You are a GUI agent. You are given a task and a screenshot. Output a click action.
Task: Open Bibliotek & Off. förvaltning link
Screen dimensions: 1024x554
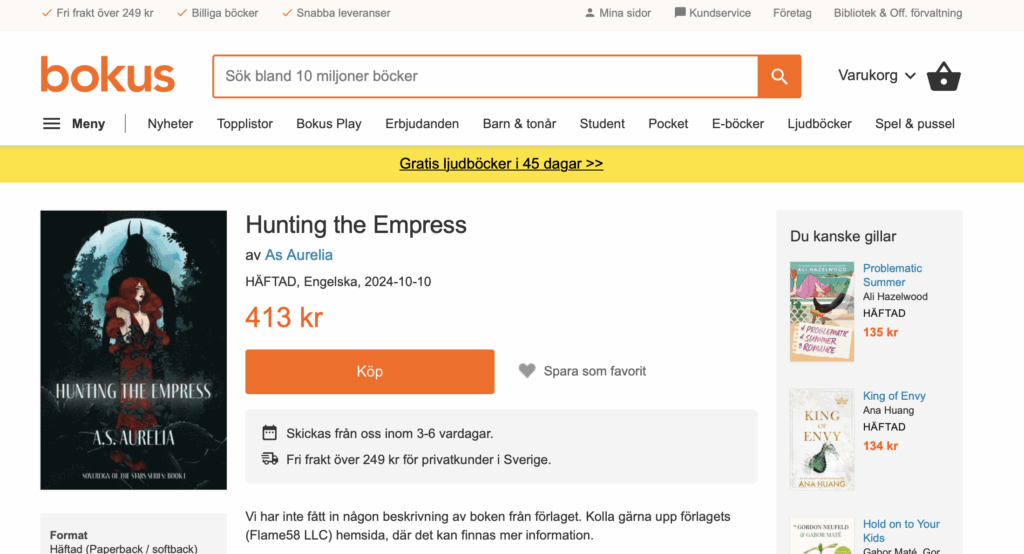pos(898,12)
